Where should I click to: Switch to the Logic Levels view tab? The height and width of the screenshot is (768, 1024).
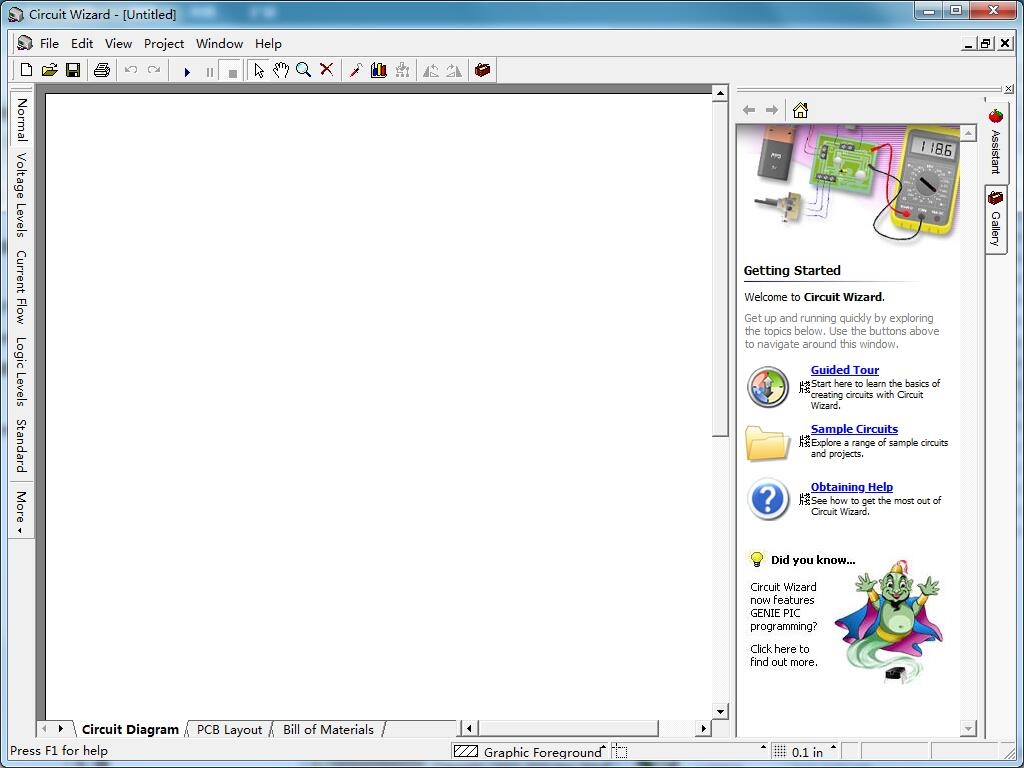click(22, 372)
